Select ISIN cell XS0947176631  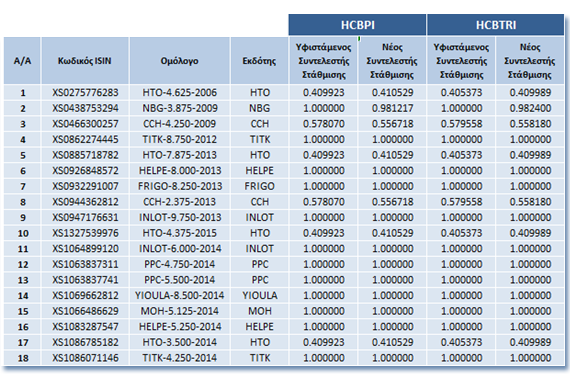click(85, 218)
